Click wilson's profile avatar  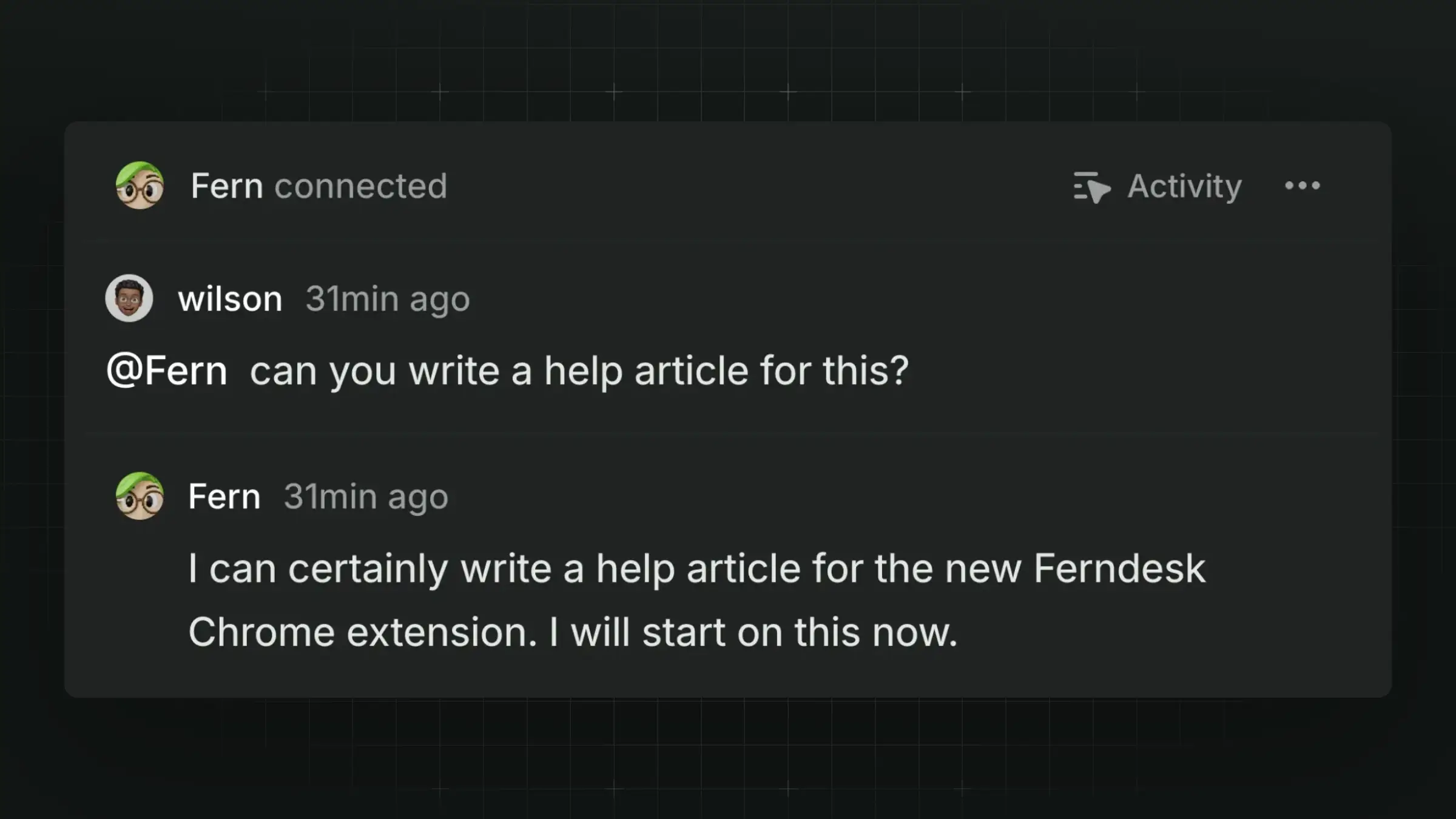point(129,298)
